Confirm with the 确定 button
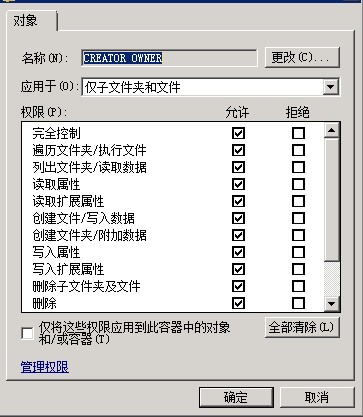 pyautogui.click(x=236, y=397)
